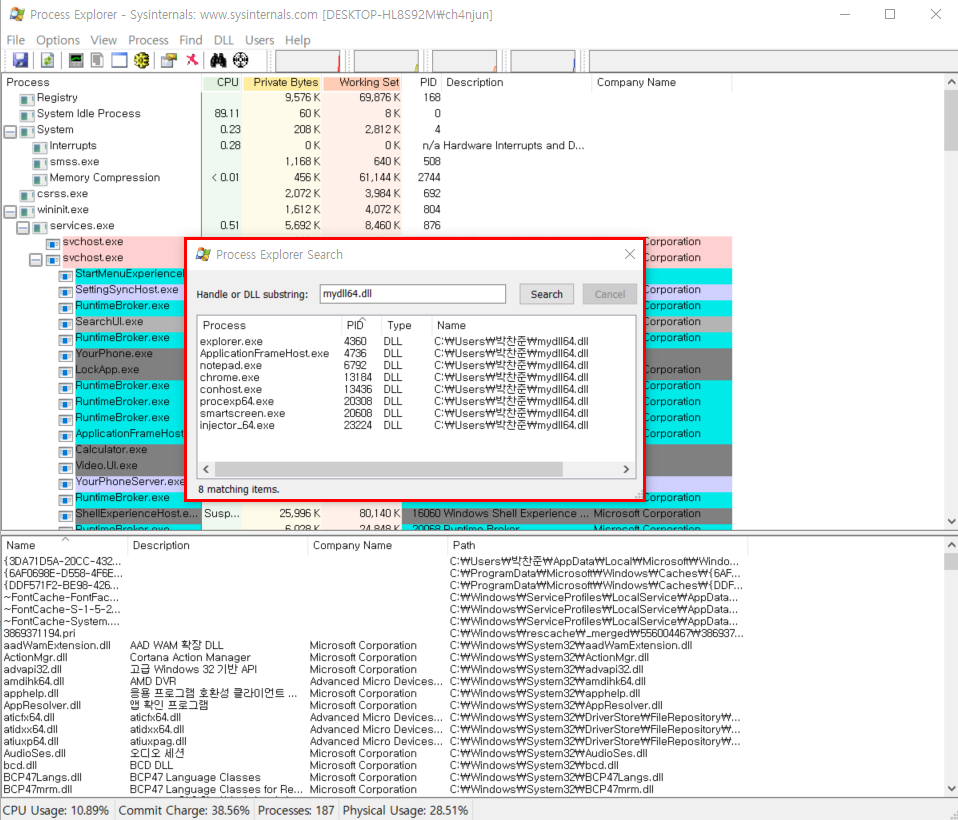Open the View menu
The height and width of the screenshot is (820, 958).
(x=104, y=40)
